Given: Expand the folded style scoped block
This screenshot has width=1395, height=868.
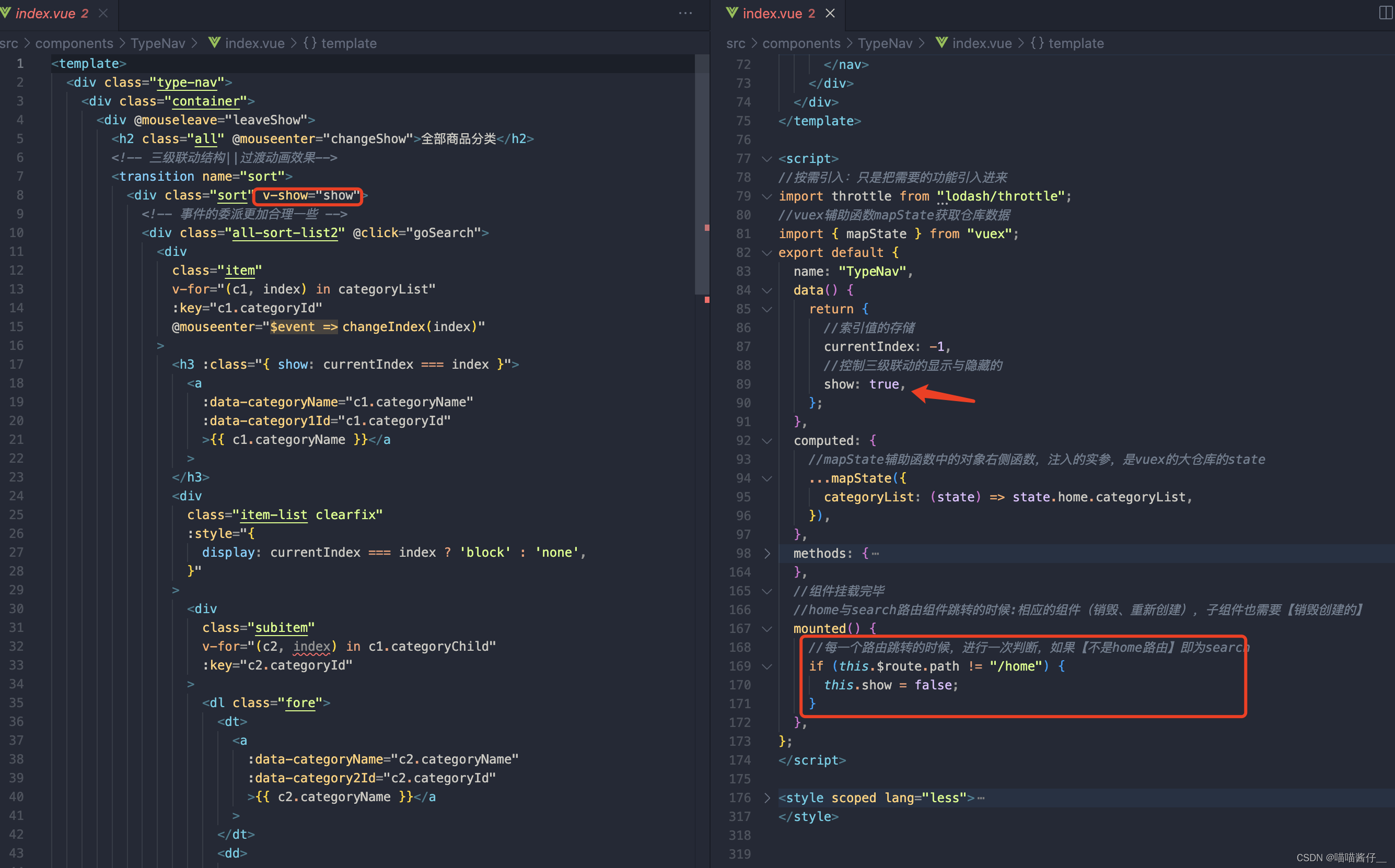Looking at the screenshot, I should pos(766,798).
